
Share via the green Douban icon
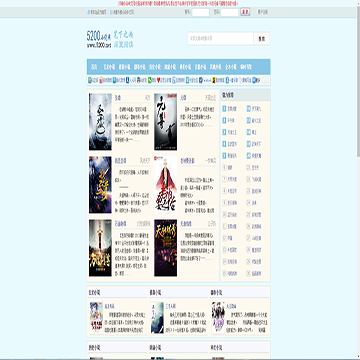(150, 80)
